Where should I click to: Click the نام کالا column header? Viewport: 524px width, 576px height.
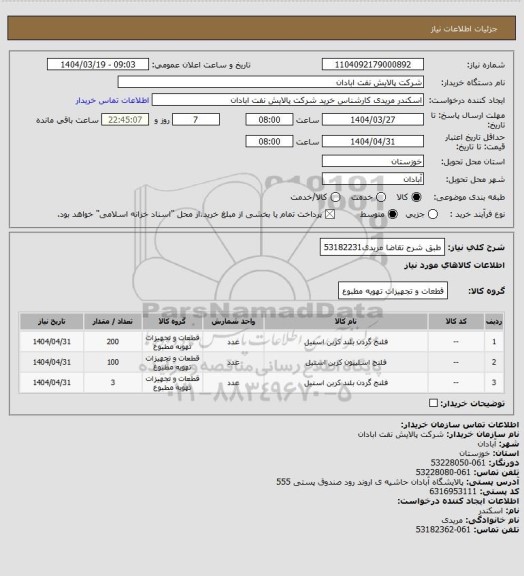pyautogui.click(x=346, y=321)
